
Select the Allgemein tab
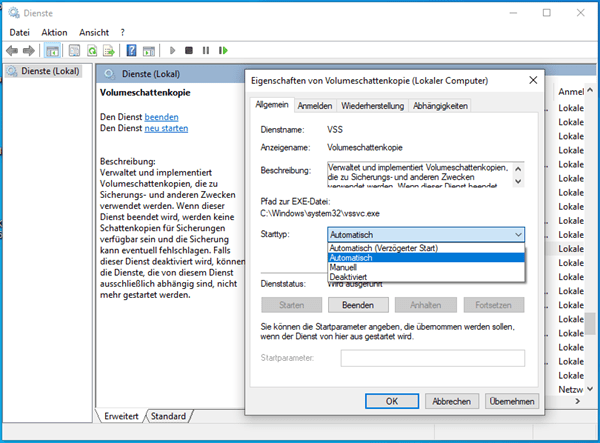(272, 105)
